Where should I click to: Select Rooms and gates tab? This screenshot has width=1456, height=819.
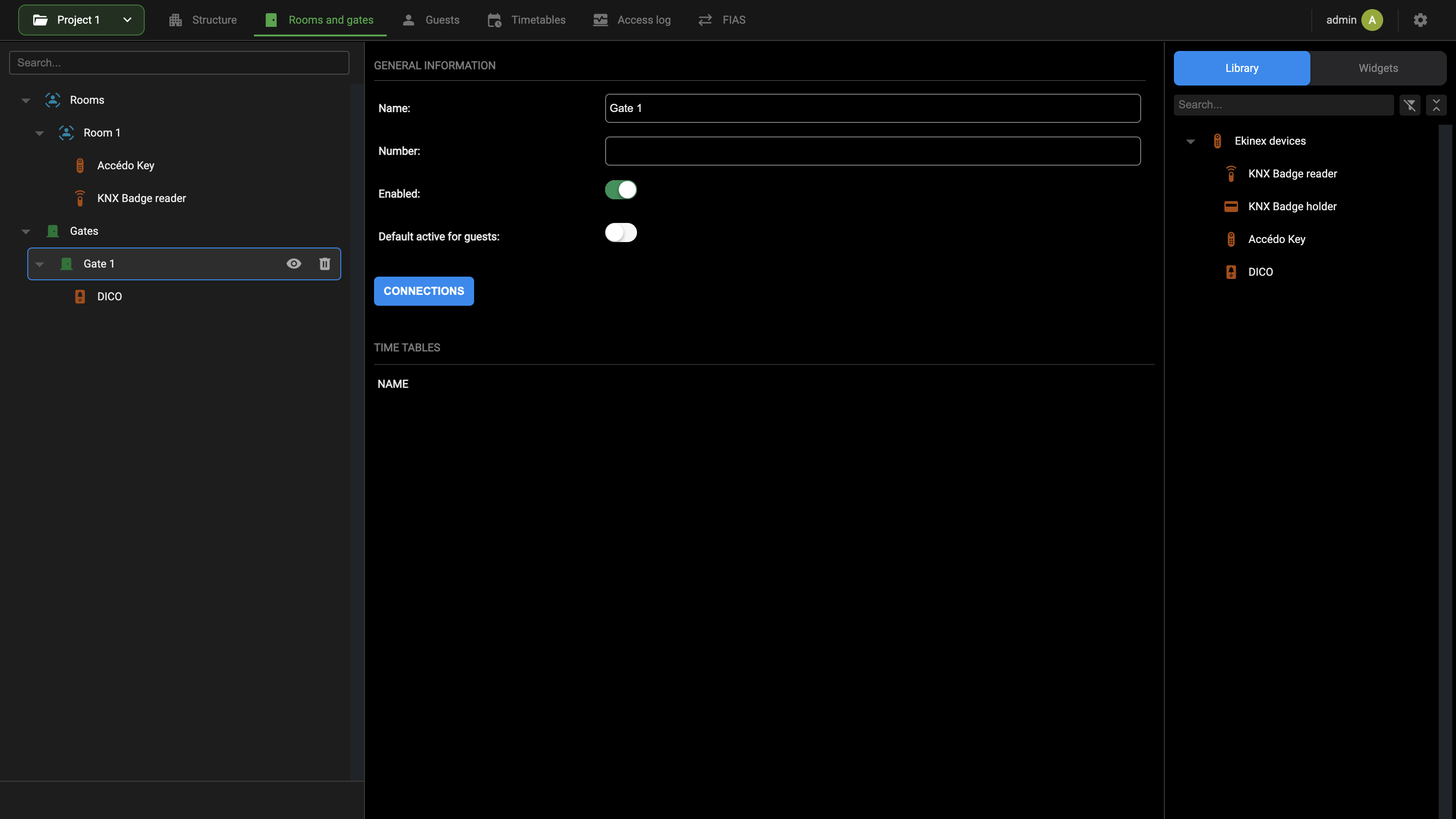(x=320, y=20)
